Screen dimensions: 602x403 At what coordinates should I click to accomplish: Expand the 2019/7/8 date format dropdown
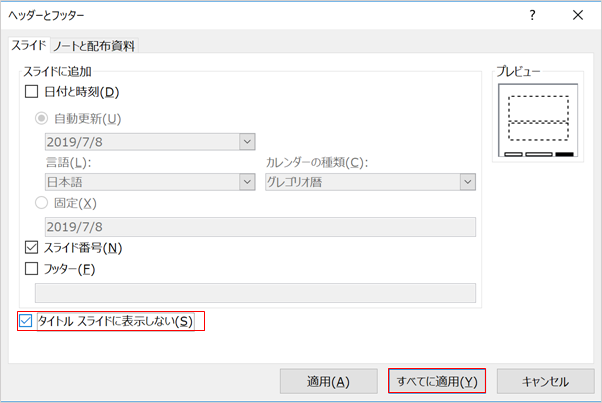click(x=247, y=142)
